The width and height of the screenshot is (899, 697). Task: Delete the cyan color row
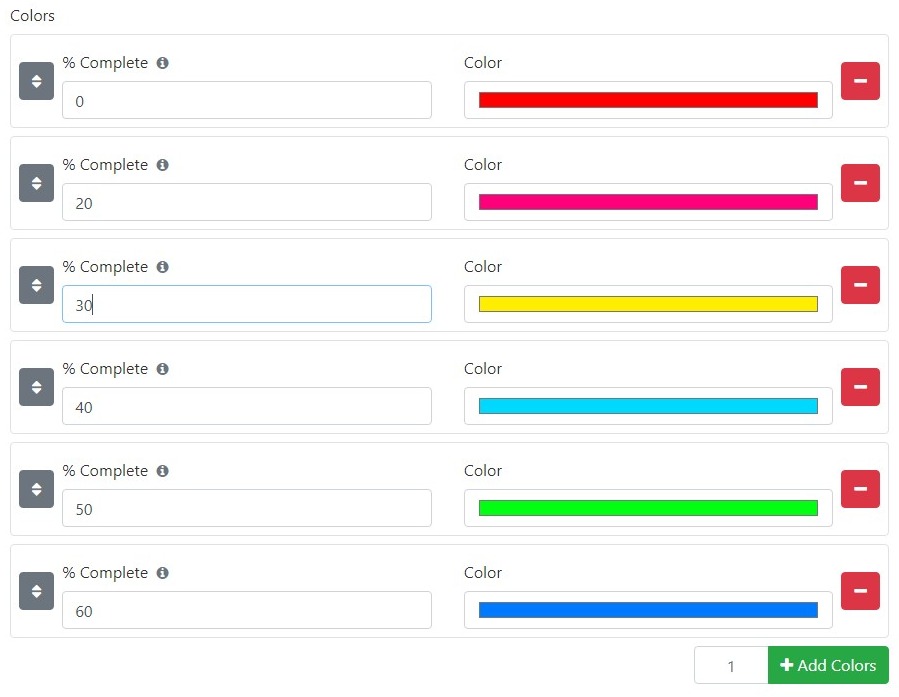coord(860,387)
